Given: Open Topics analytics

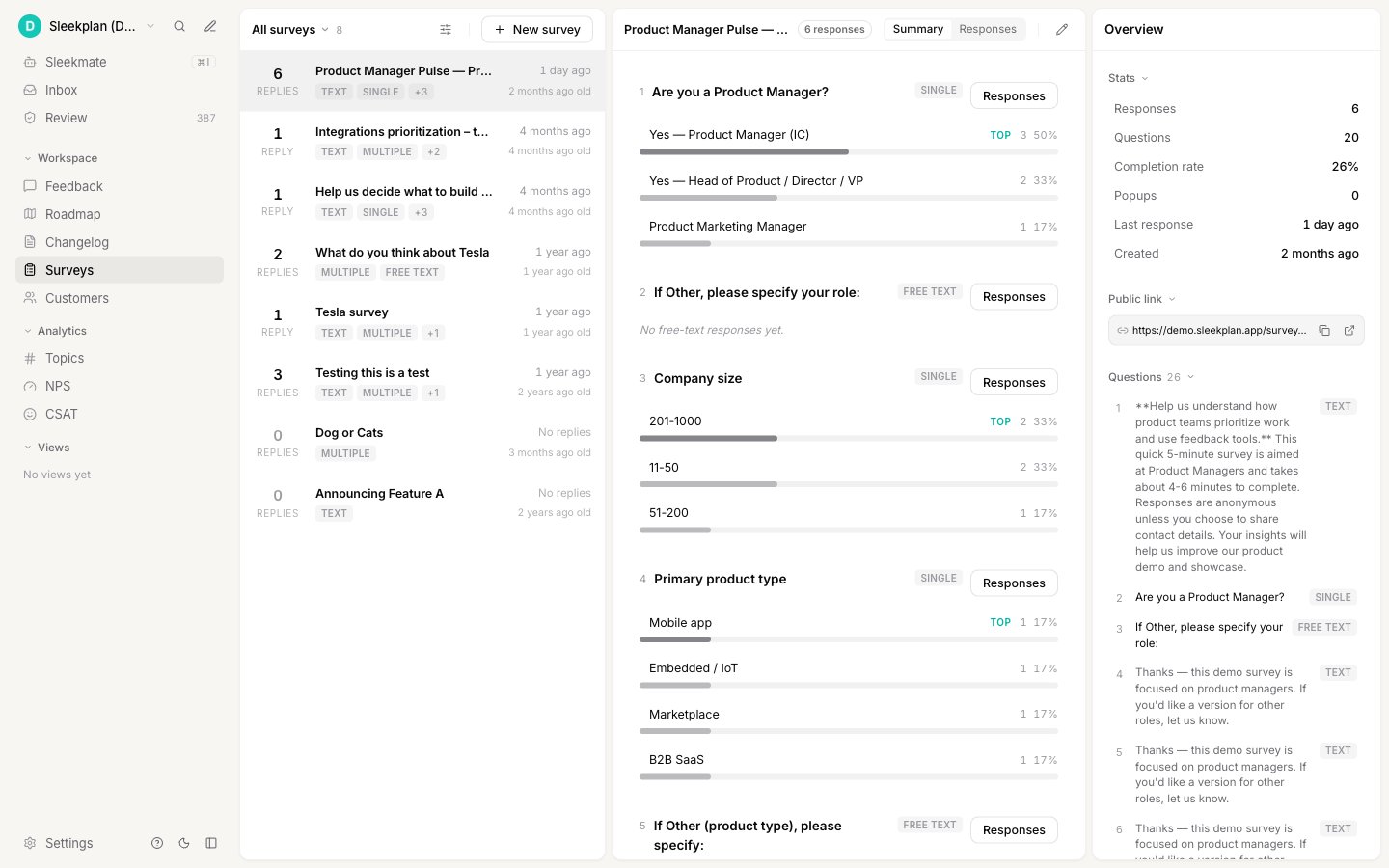Looking at the screenshot, I should tap(120, 358).
